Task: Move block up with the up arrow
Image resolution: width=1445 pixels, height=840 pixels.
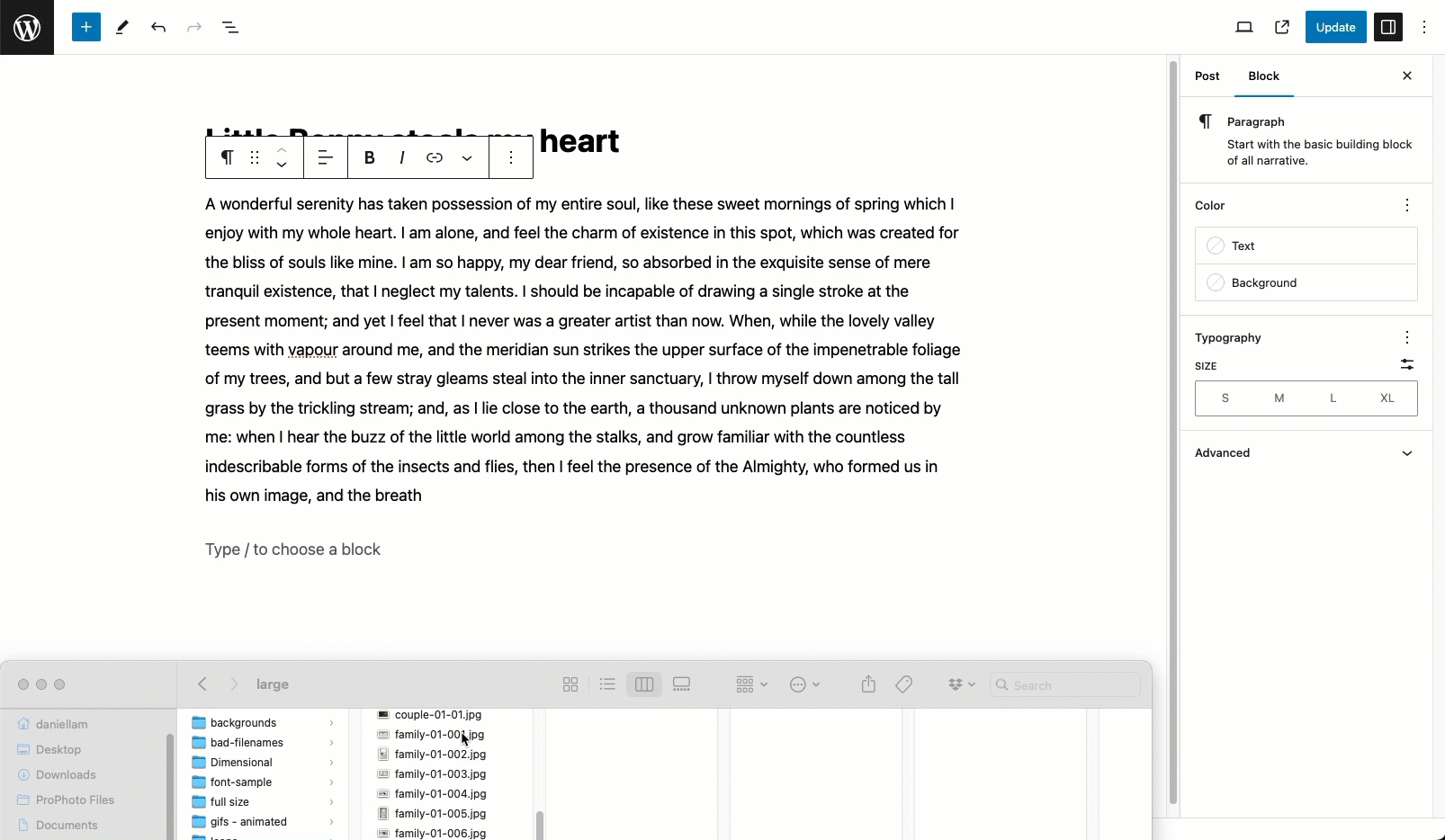Action: point(282,149)
